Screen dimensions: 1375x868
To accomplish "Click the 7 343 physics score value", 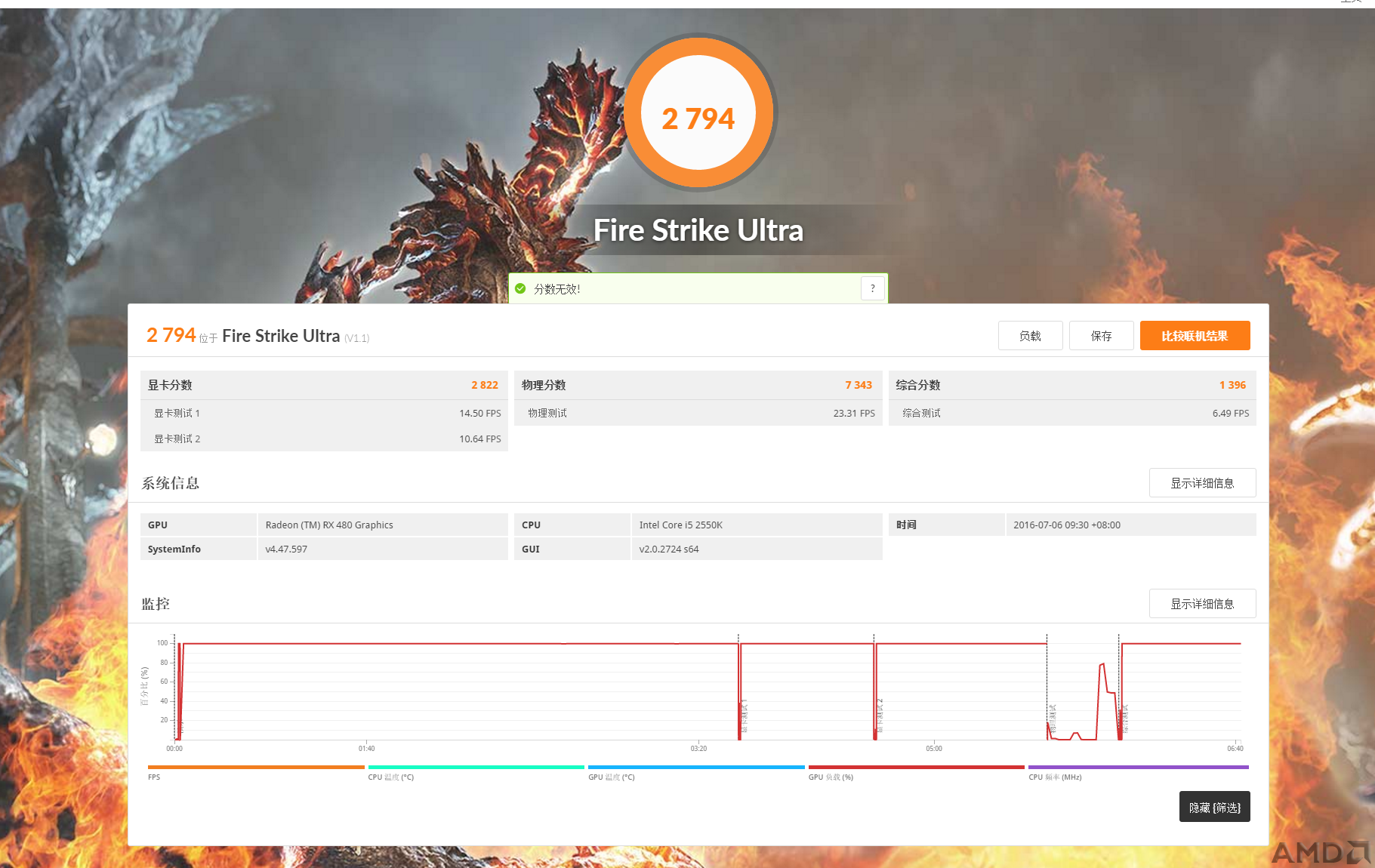I will (859, 385).
